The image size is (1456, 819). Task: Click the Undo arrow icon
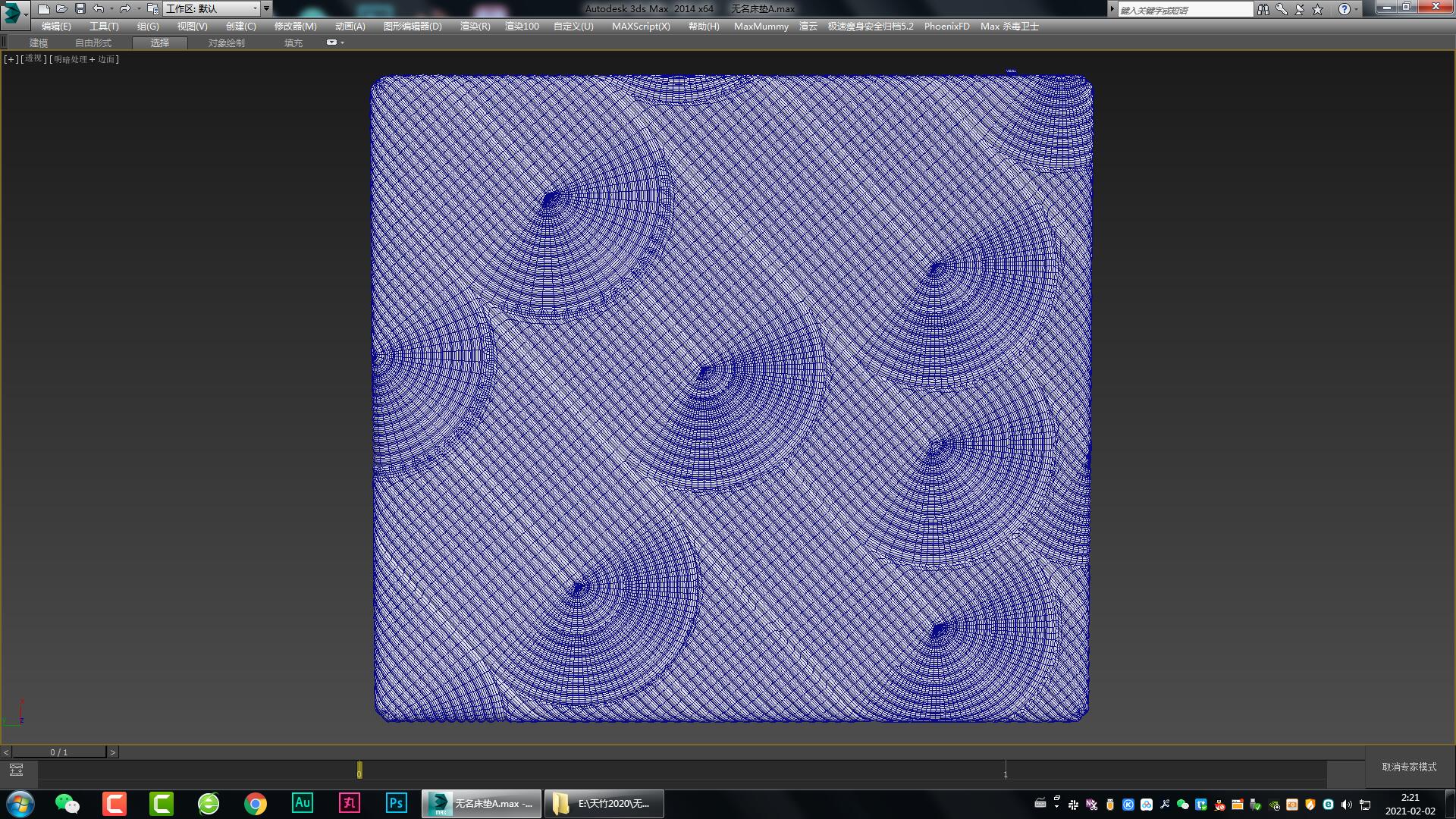[99, 9]
